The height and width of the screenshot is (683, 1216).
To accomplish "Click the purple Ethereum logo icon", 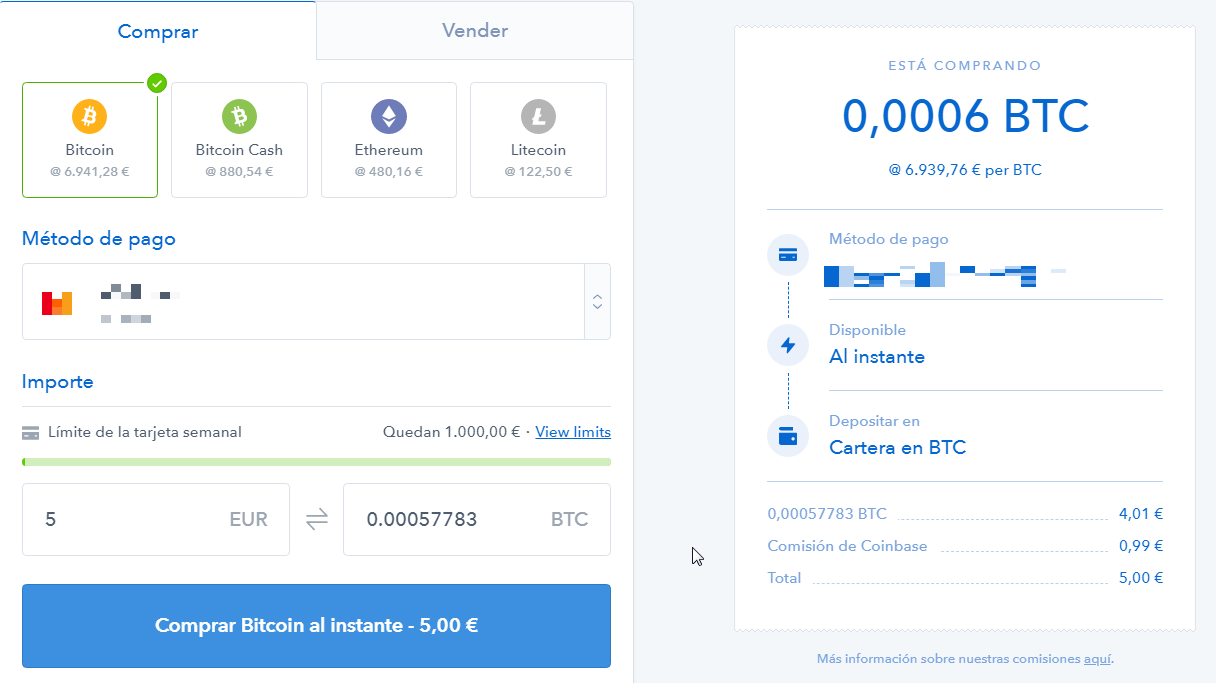I will [x=388, y=117].
